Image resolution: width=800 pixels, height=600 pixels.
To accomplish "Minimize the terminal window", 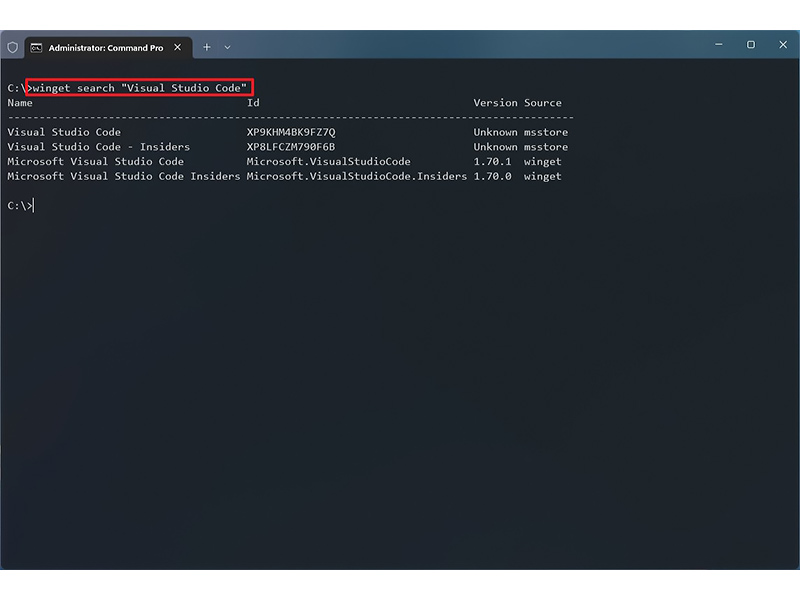I will 718,45.
